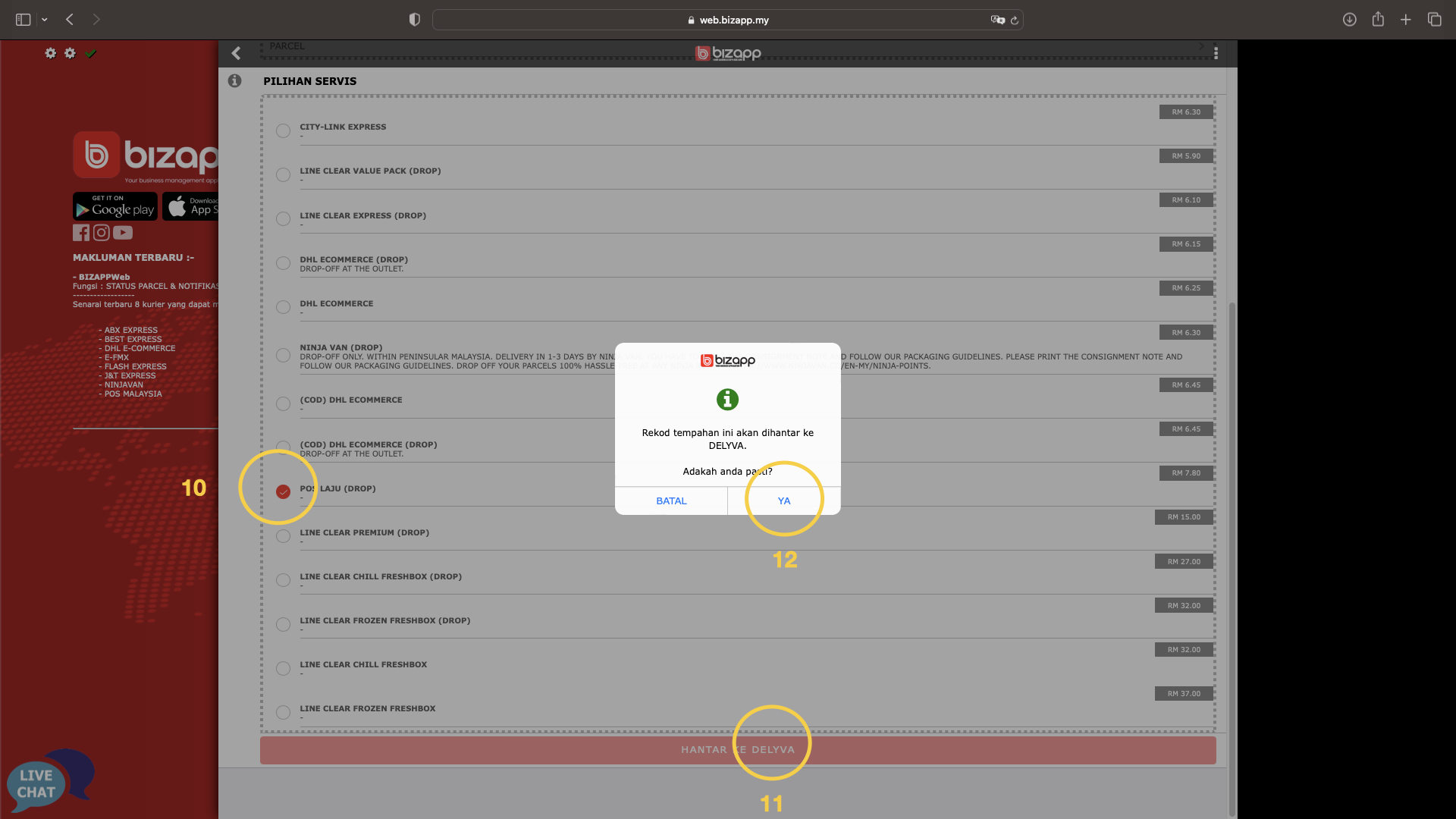Screen dimensions: 1456x819
Task: Select LINE CLEAR FROZEN FRESHBOX radio at the bottom
Action: pyautogui.click(x=283, y=712)
